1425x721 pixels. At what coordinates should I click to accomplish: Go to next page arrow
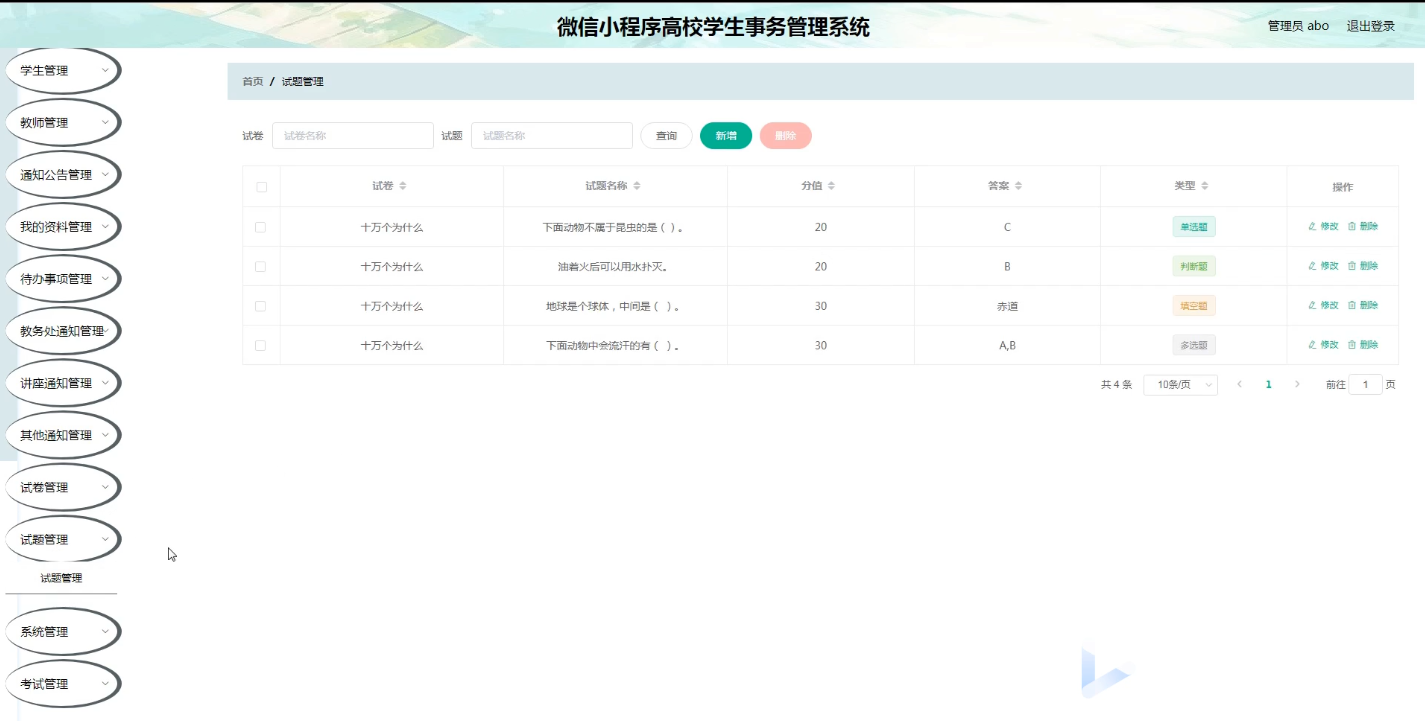1298,384
